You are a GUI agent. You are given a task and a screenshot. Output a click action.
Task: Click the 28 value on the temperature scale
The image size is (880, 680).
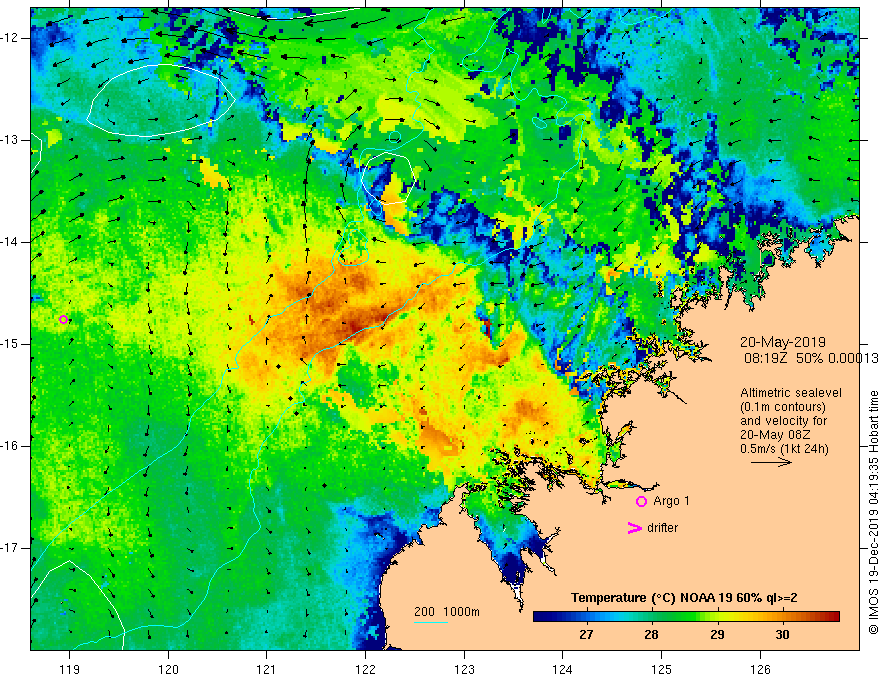point(651,635)
